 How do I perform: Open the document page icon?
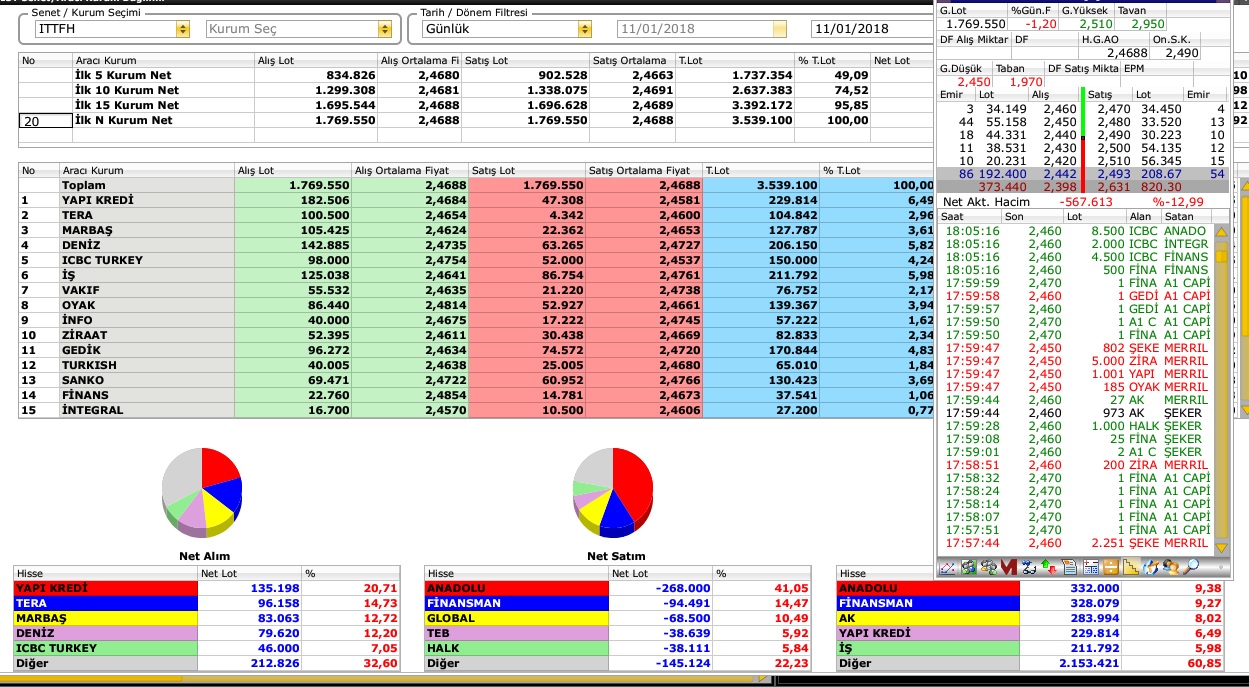pos(1069,568)
